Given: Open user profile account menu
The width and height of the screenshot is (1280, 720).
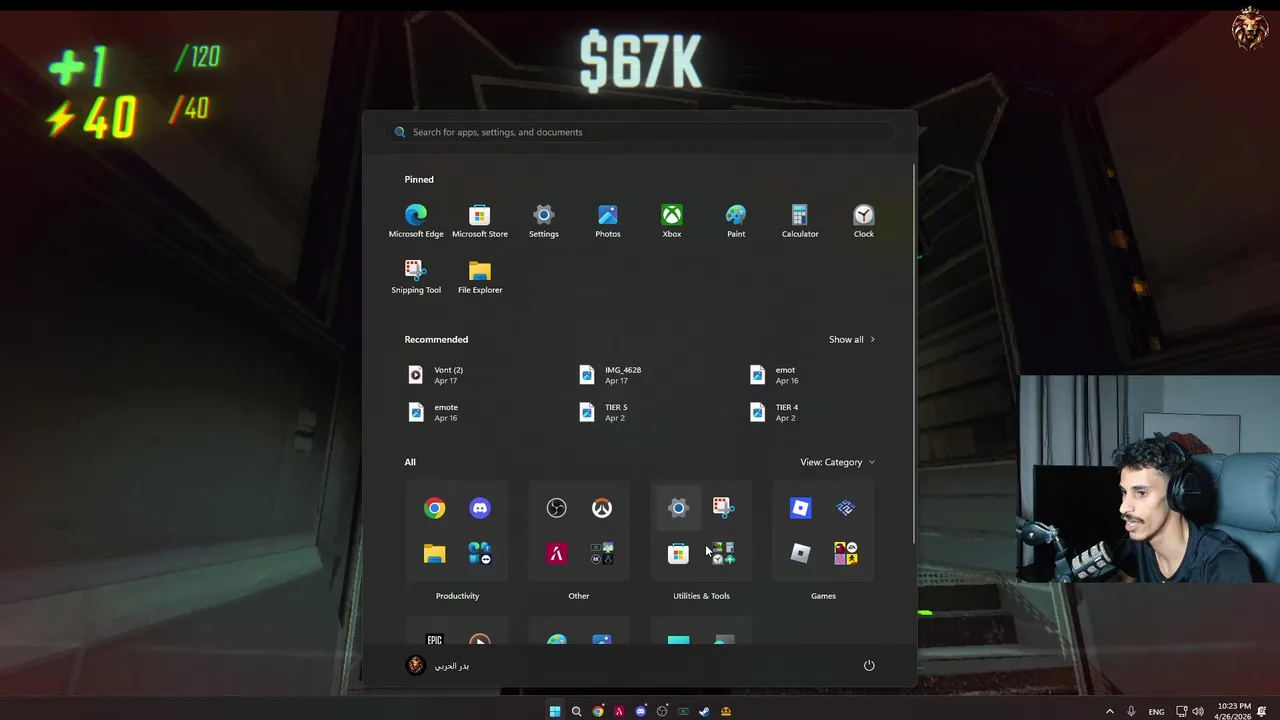Looking at the screenshot, I should 438,666.
